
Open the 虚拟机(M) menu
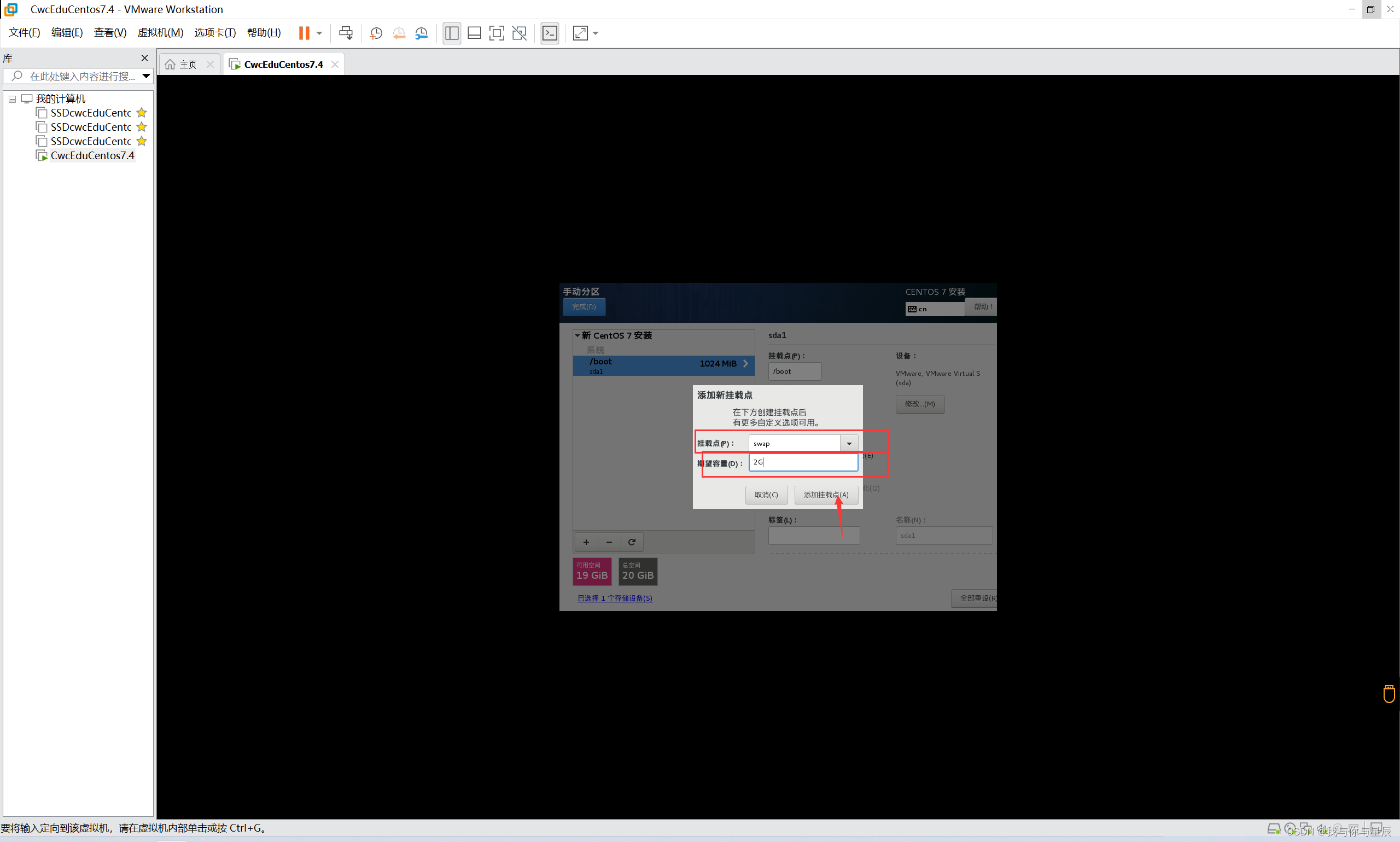click(160, 33)
